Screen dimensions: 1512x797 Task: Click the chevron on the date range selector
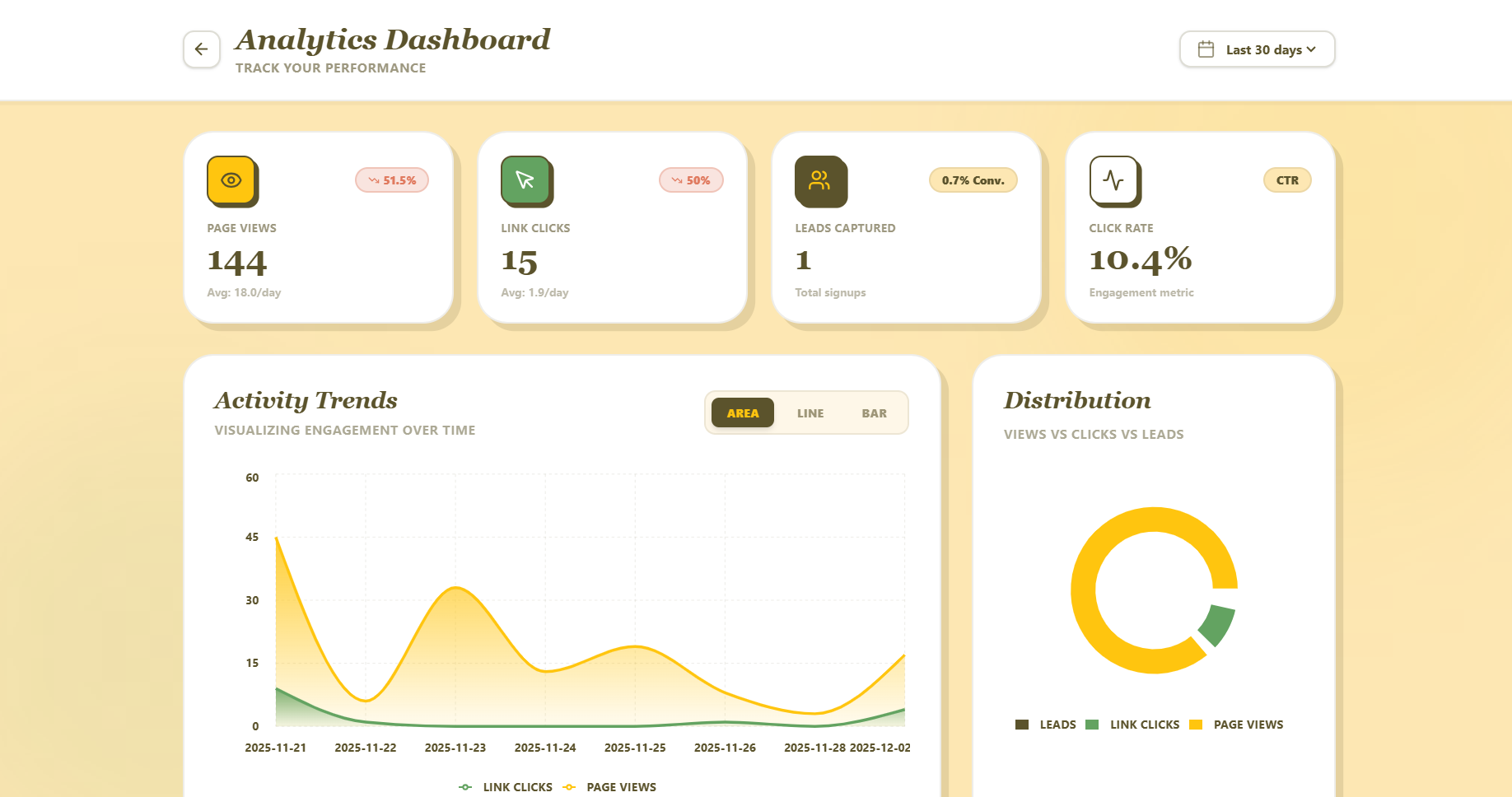coord(1312,49)
